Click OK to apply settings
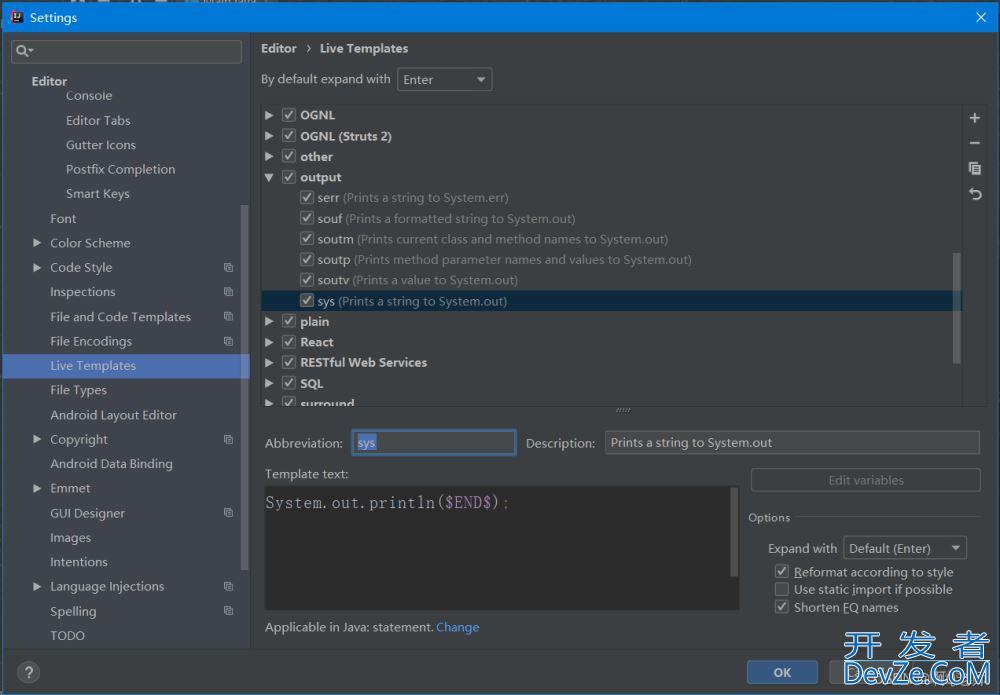 [x=783, y=672]
